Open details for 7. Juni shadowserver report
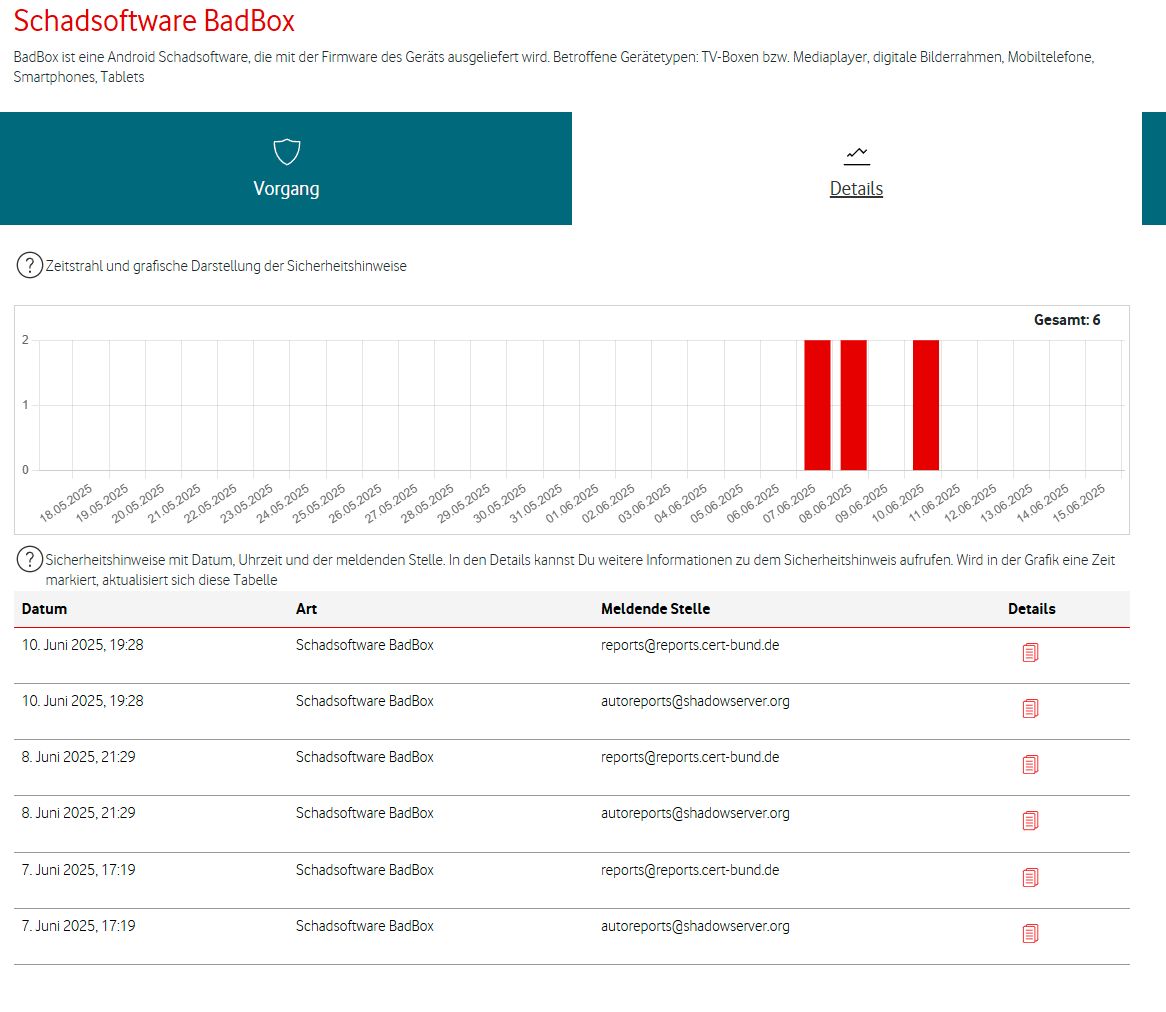The image size is (1166, 1012). [x=1030, y=933]
